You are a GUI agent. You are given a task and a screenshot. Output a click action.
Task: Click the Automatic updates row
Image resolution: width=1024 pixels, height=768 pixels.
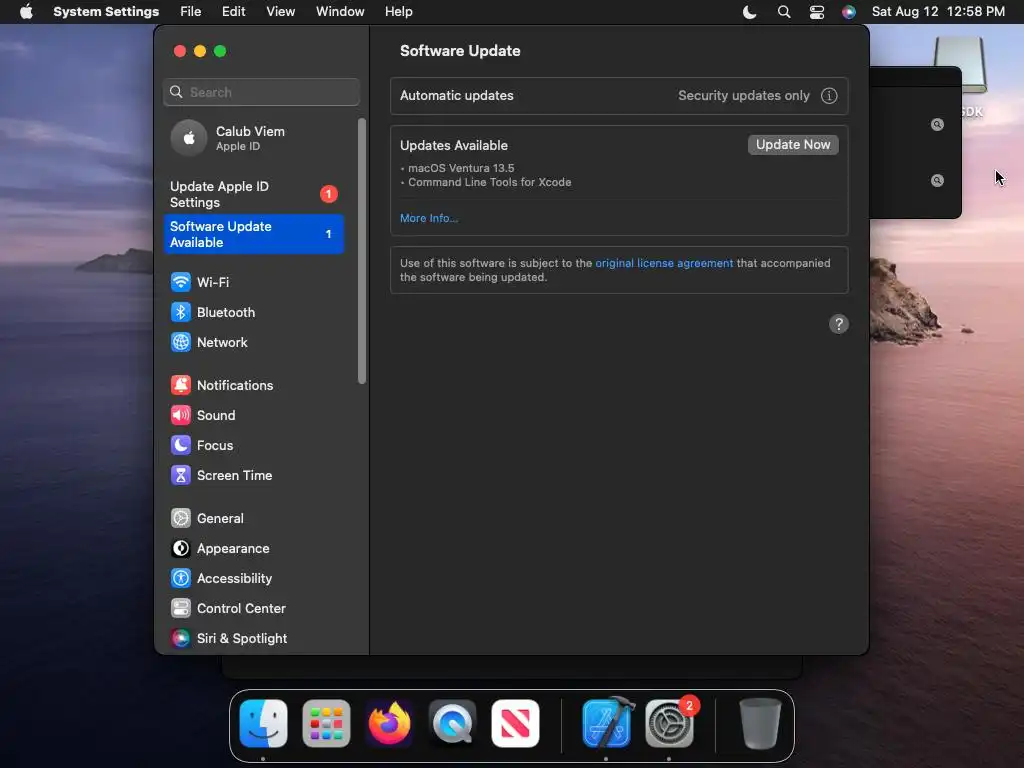(619, 96)
